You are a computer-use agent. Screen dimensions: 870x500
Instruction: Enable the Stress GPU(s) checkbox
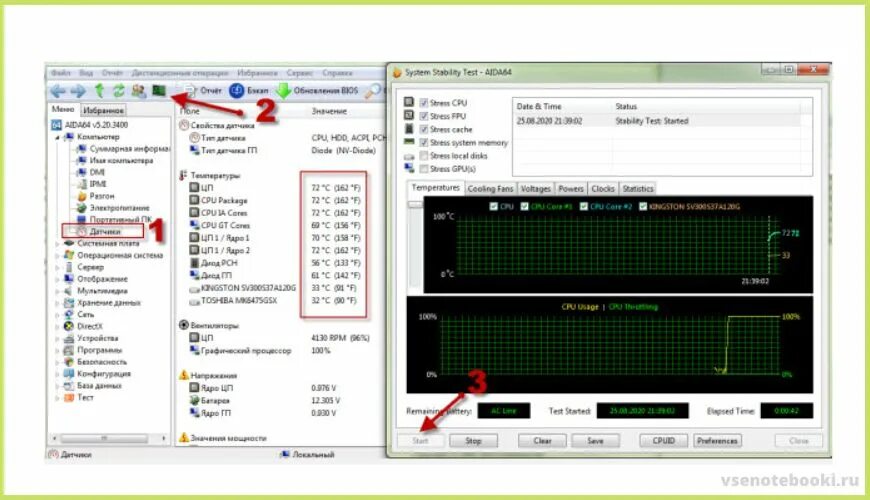(x=424, y=169)
